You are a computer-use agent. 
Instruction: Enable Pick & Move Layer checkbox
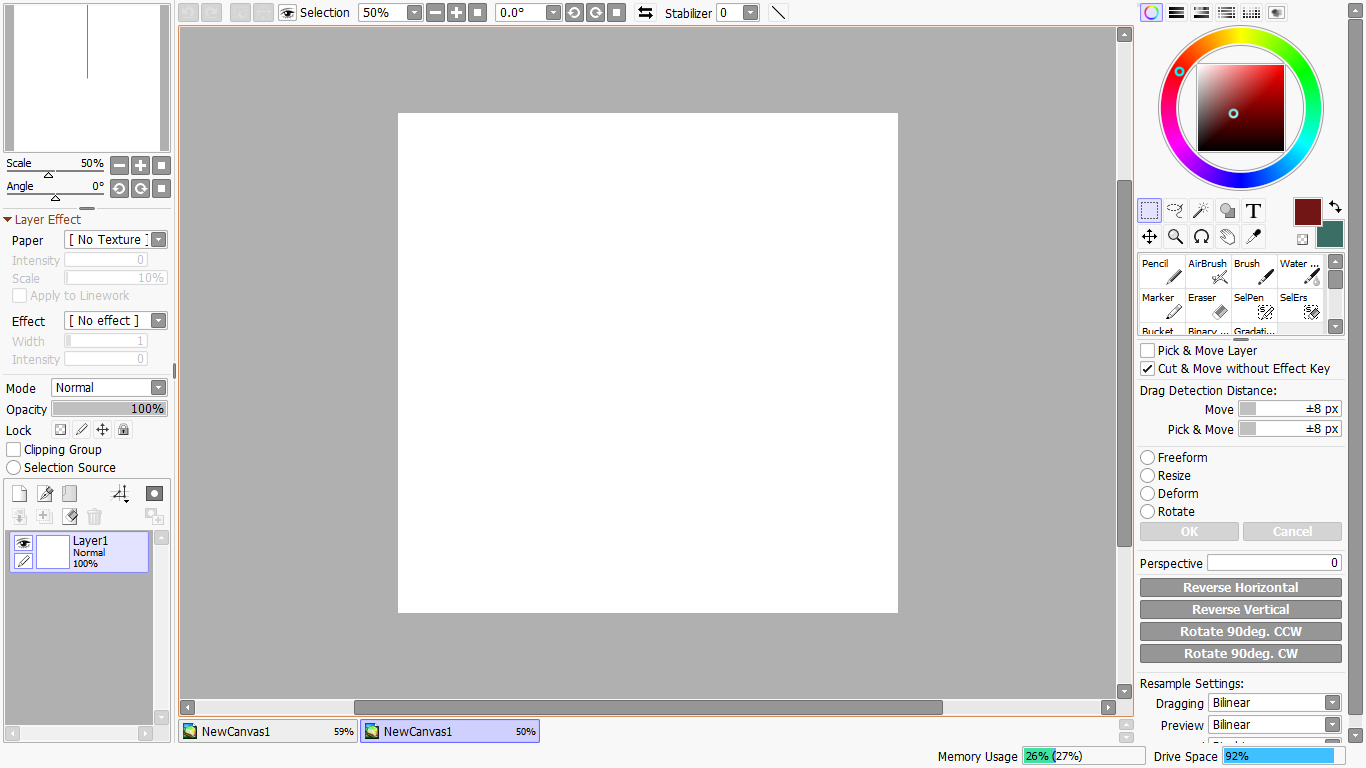tap(1148, 351)
